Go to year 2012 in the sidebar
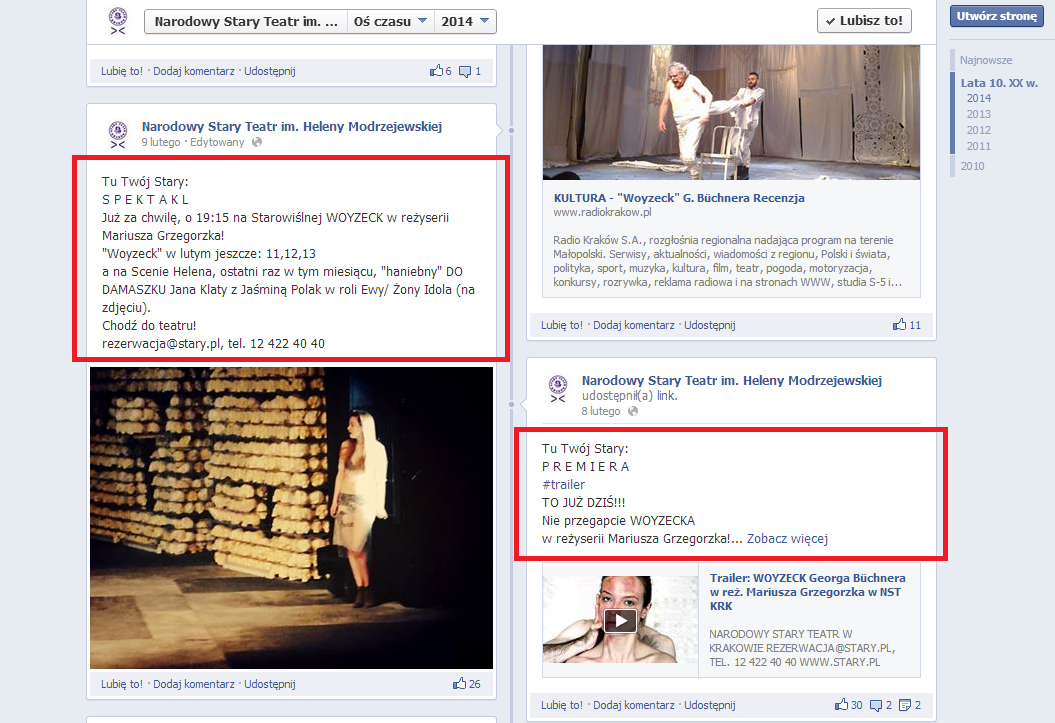This screenshot has width=1055, height=723. tap(979, 130)
